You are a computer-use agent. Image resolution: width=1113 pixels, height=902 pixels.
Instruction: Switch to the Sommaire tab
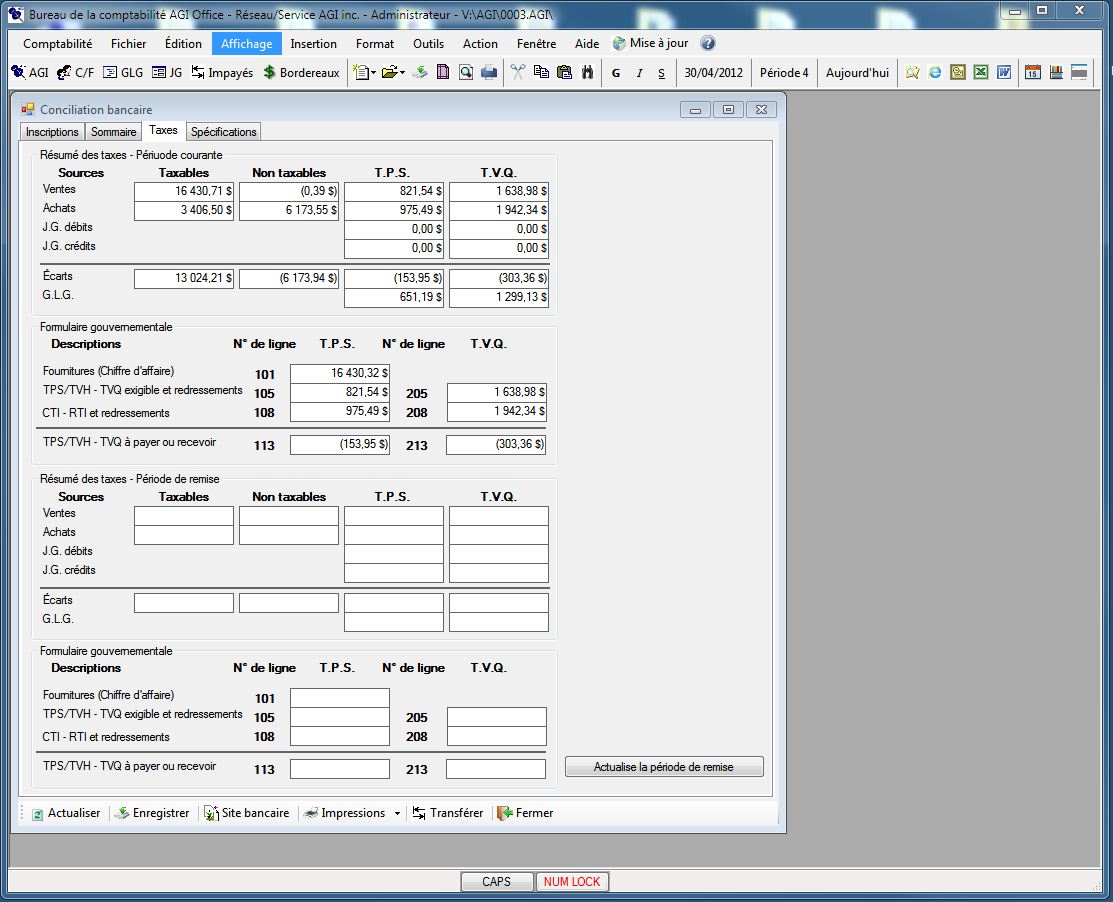(114, 132)
